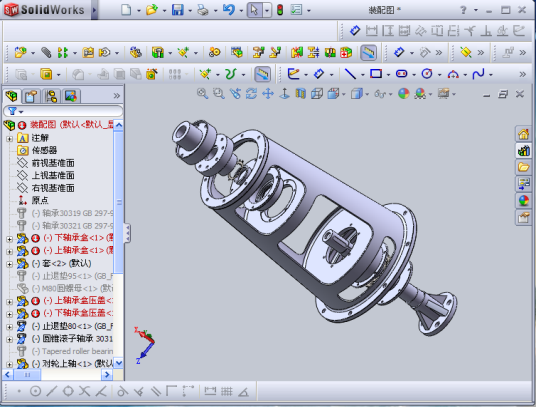Image resolution: width=536 pixels, height=408 pixels.
Task: Toggle the measure tool in assembly toolbar
Action: (x=368, y=52)
